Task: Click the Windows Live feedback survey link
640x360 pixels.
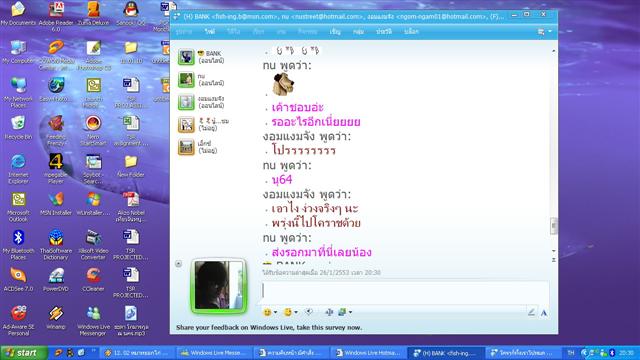Action: pos(269,327)
